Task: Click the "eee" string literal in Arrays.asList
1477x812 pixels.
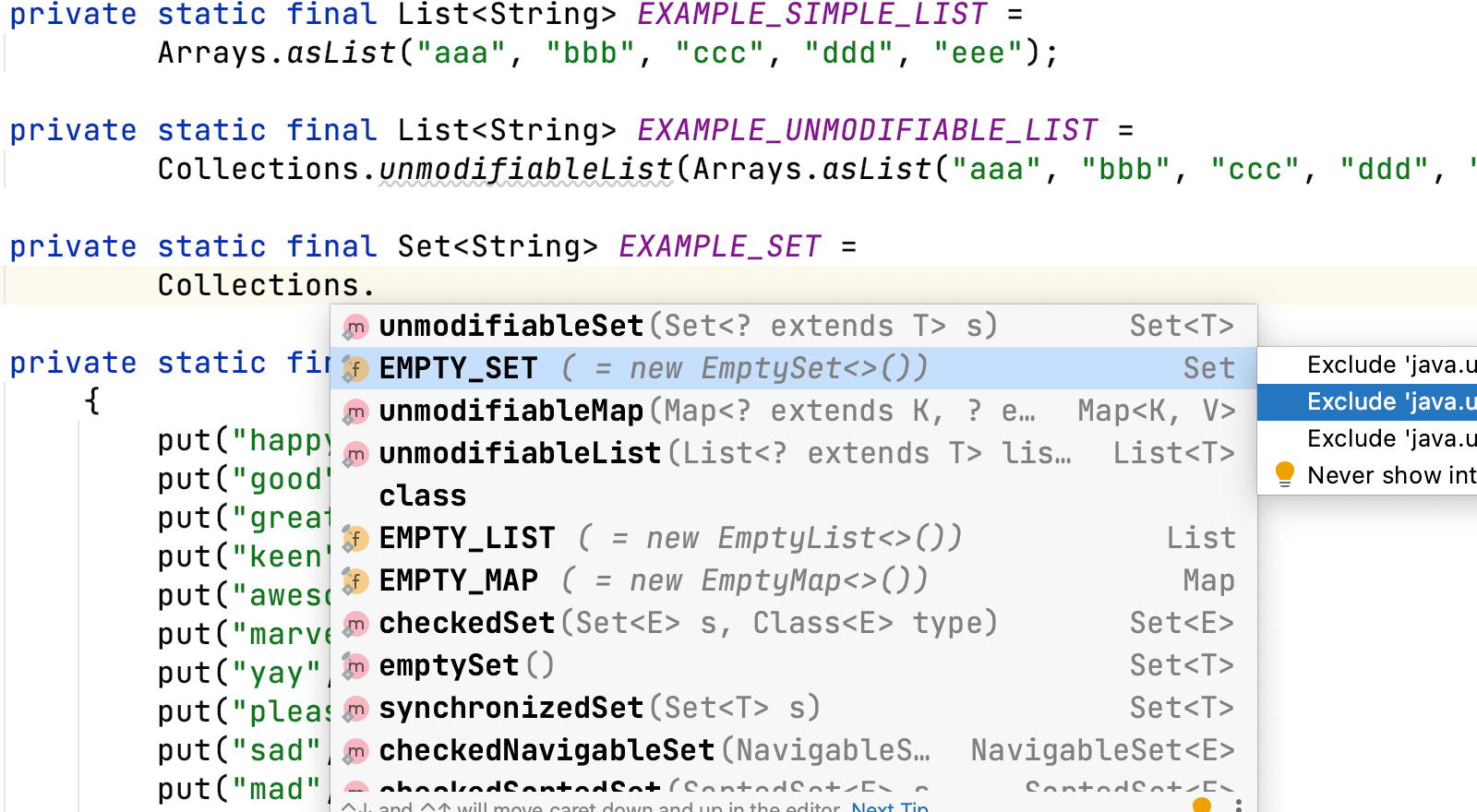Action: 979,54
